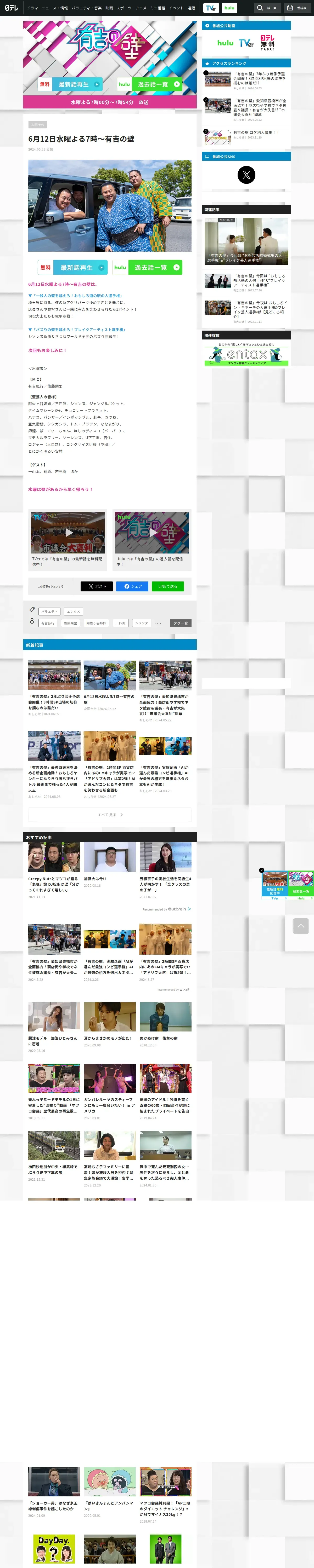Screen dimensions: 314x1568
Task: Click 過去話一覧 button on the hero banner
Action: coord(150,84)
